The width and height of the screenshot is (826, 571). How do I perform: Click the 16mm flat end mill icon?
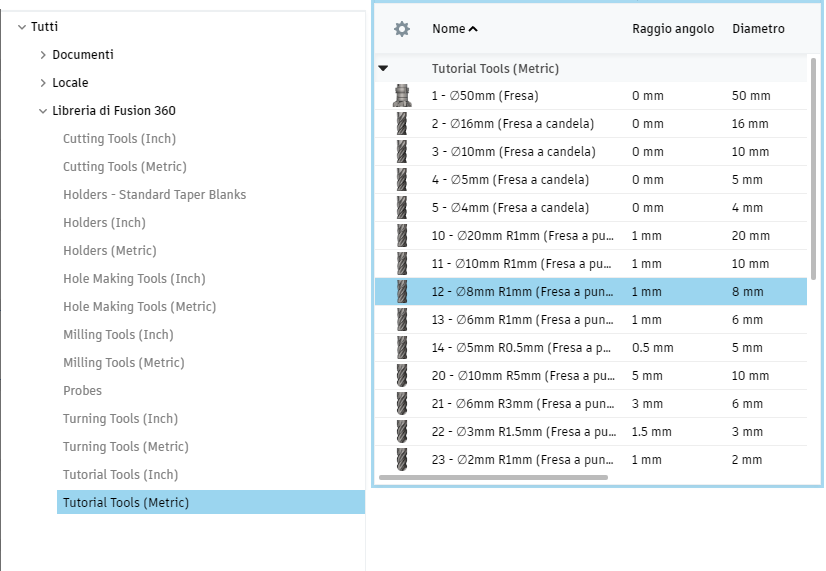point(402,124)
